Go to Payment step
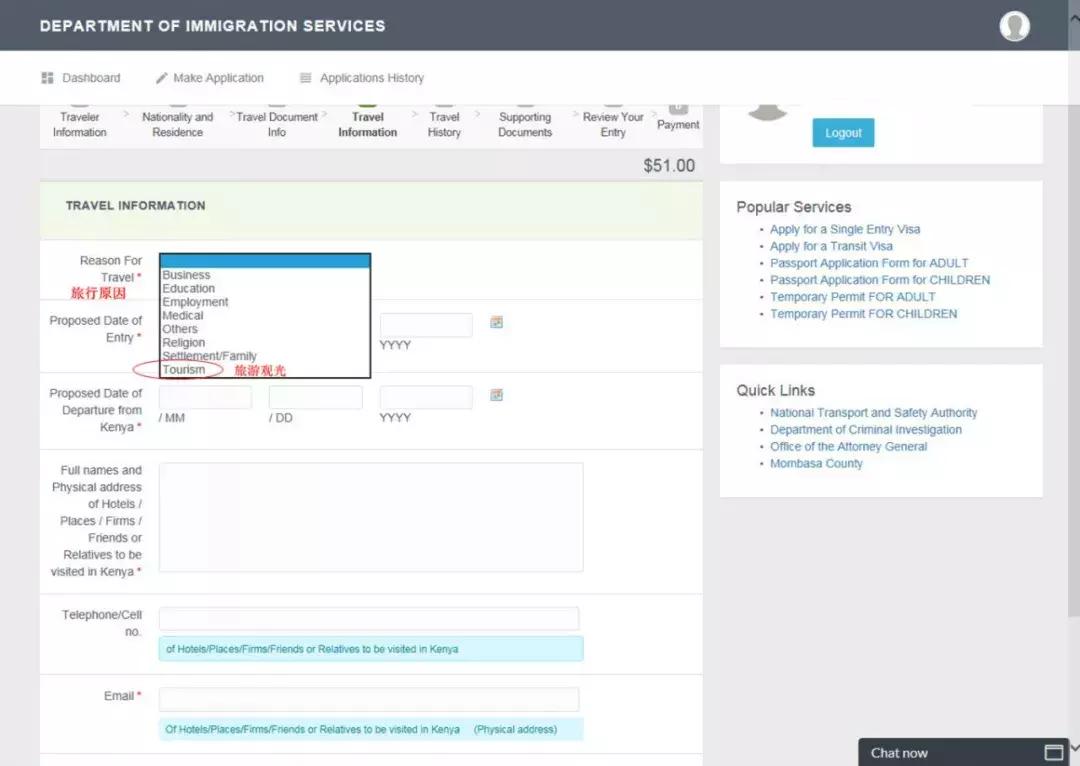 pyautogui.click(x=678, y=124)
